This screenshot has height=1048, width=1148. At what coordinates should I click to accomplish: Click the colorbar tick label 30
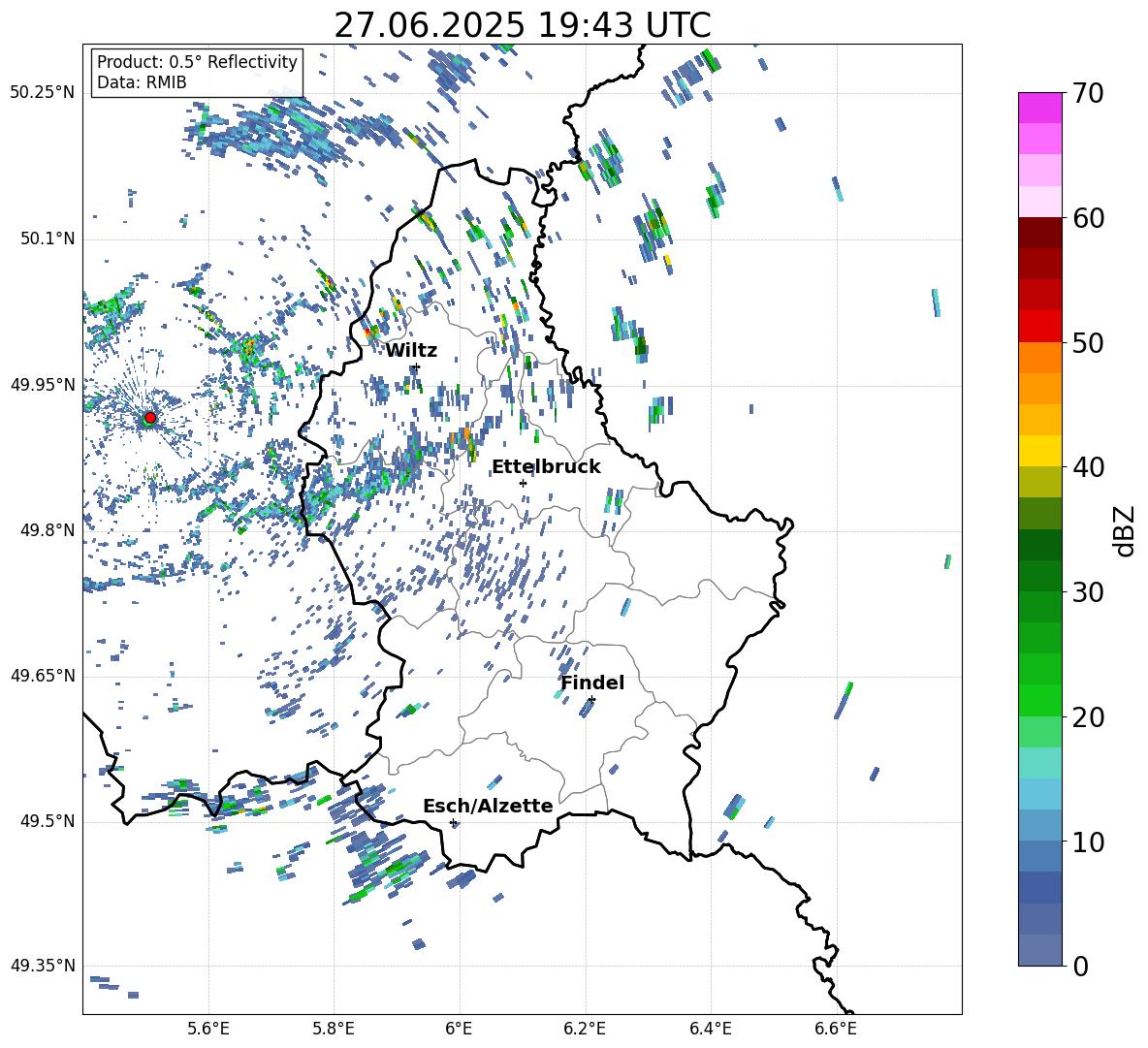1088,592
